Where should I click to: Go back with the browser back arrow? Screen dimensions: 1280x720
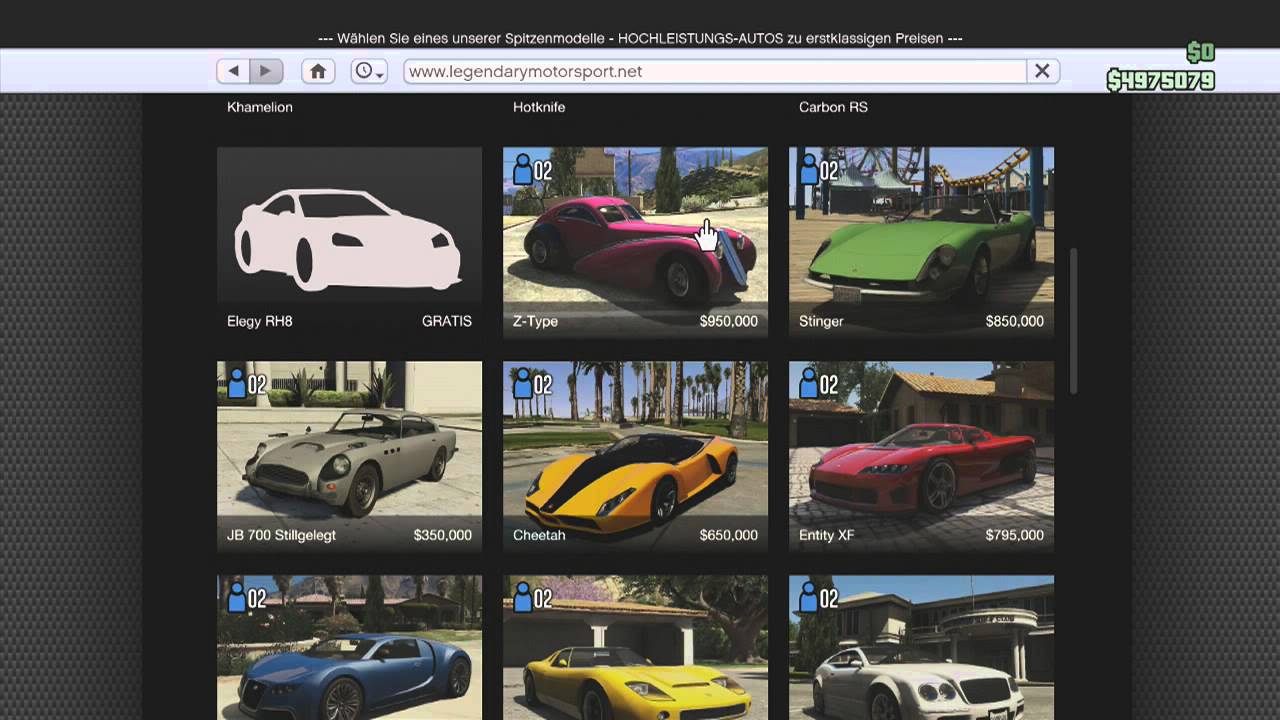(x=234, y=71)
